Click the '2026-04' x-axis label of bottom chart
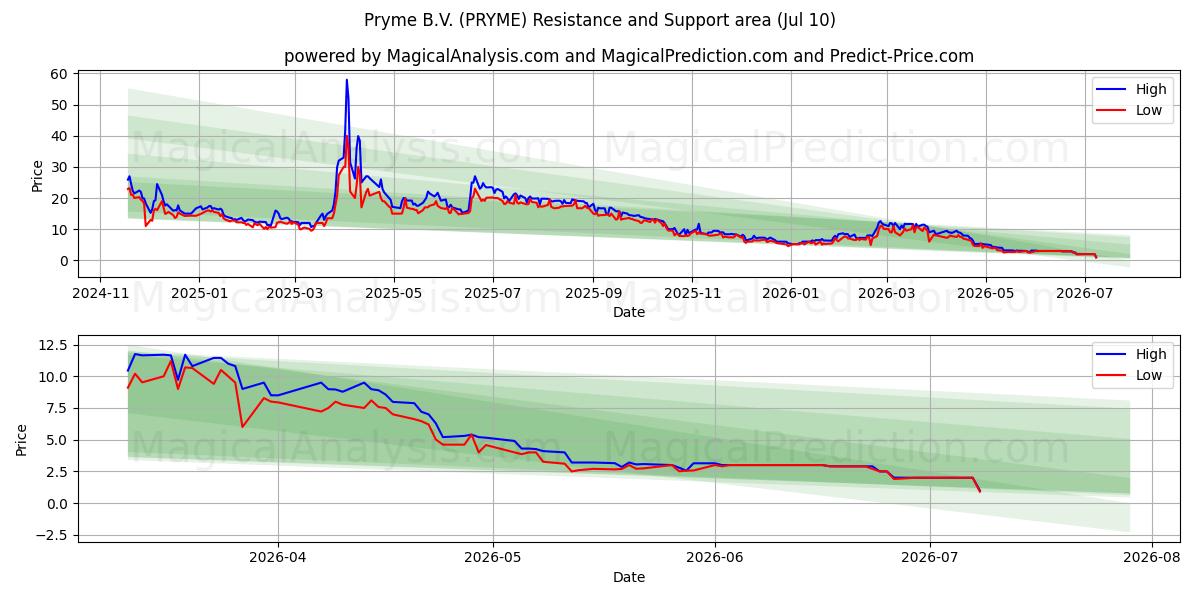 pyautogui.click(x=277, y=559)
